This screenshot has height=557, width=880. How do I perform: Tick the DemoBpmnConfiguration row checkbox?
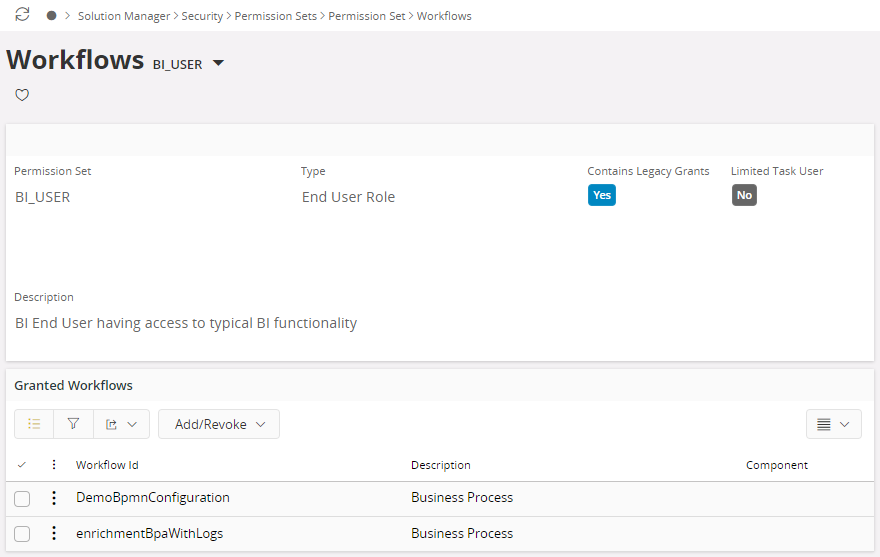click(22, 498)
